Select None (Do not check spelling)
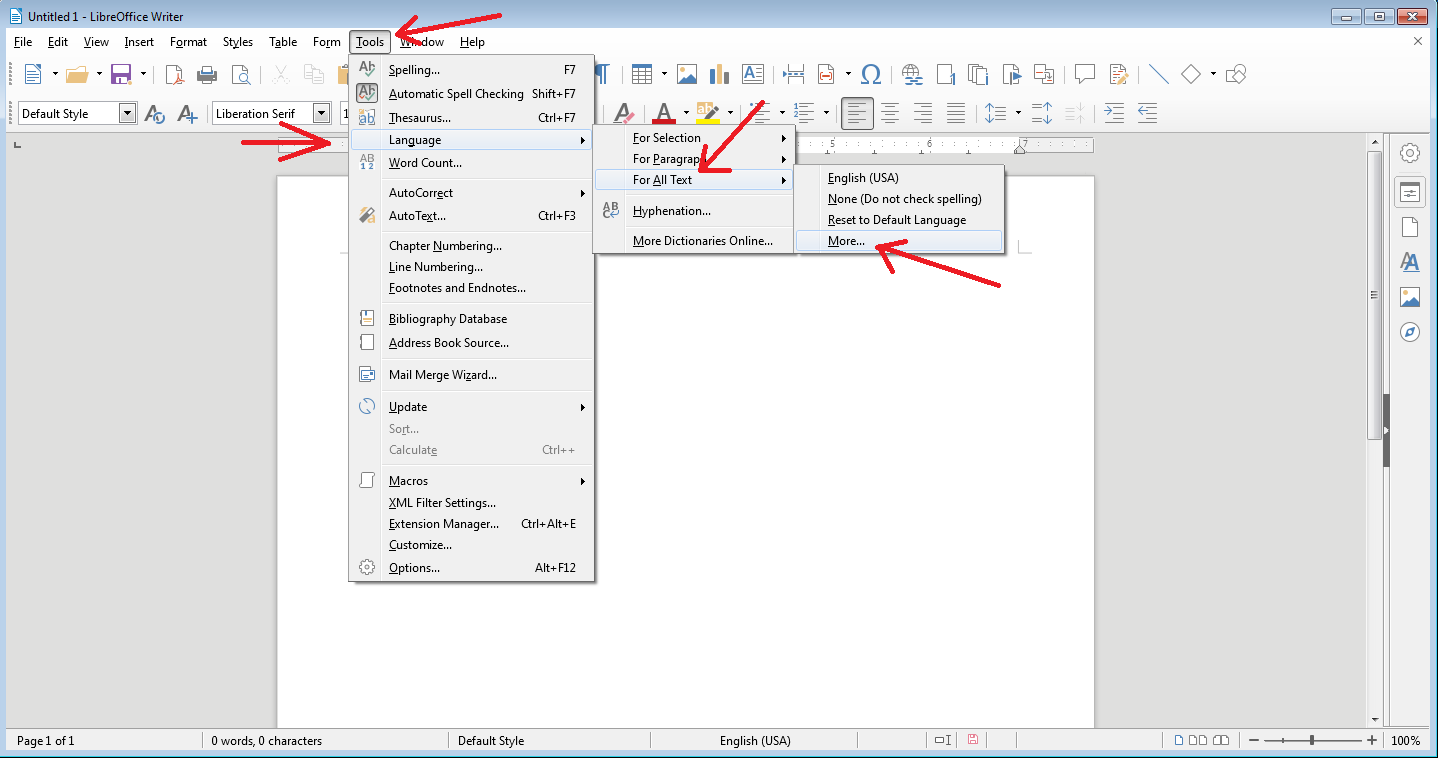 click(898, 199)
